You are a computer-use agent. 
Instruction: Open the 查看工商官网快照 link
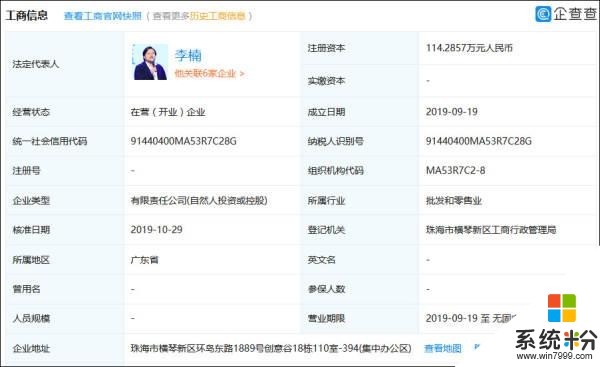(x=102, y=16)
